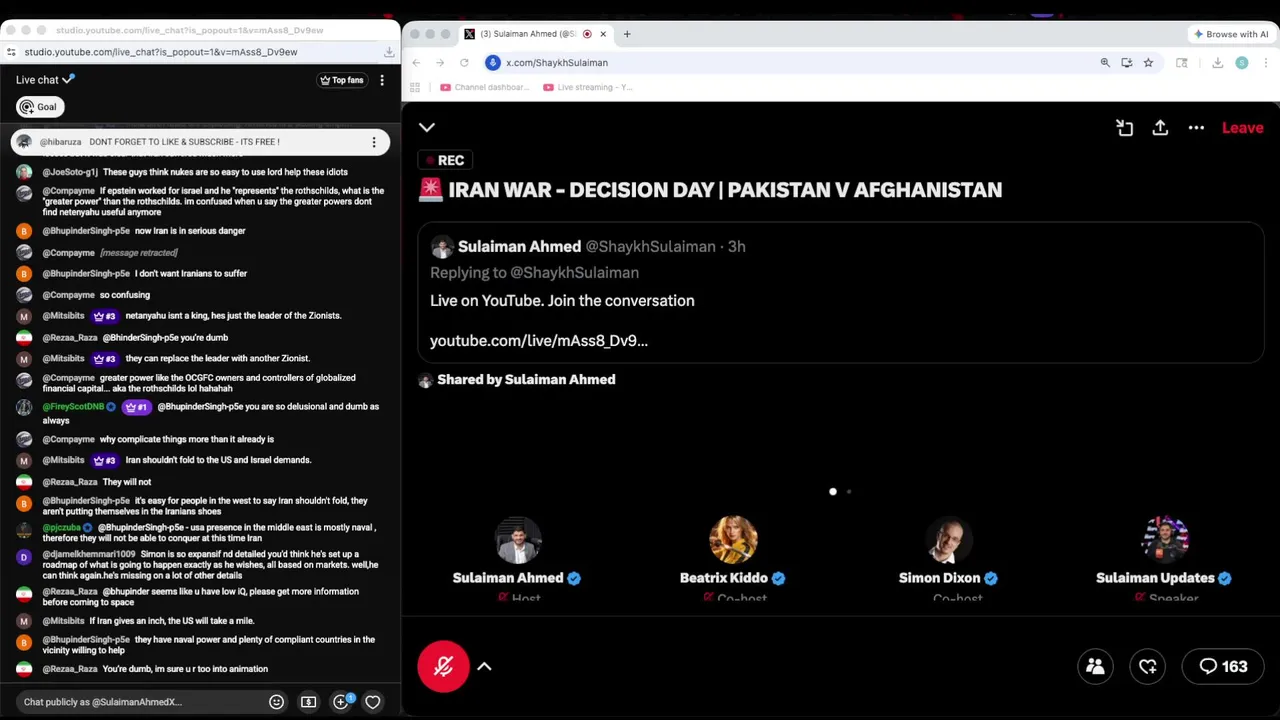Share the Space via the upload icon
The image size is (1280, 720).
[1160, 128]
